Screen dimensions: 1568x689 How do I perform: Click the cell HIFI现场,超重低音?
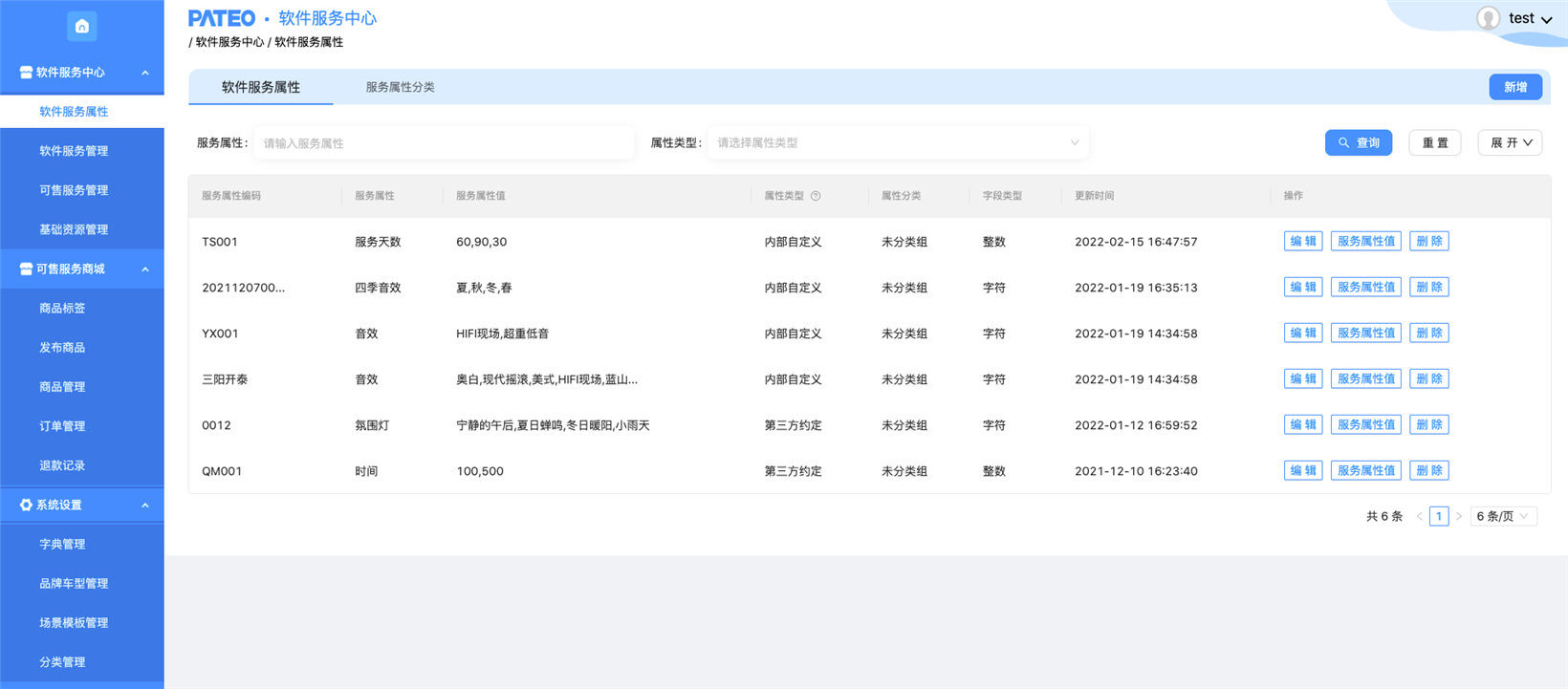pos(503,334)
